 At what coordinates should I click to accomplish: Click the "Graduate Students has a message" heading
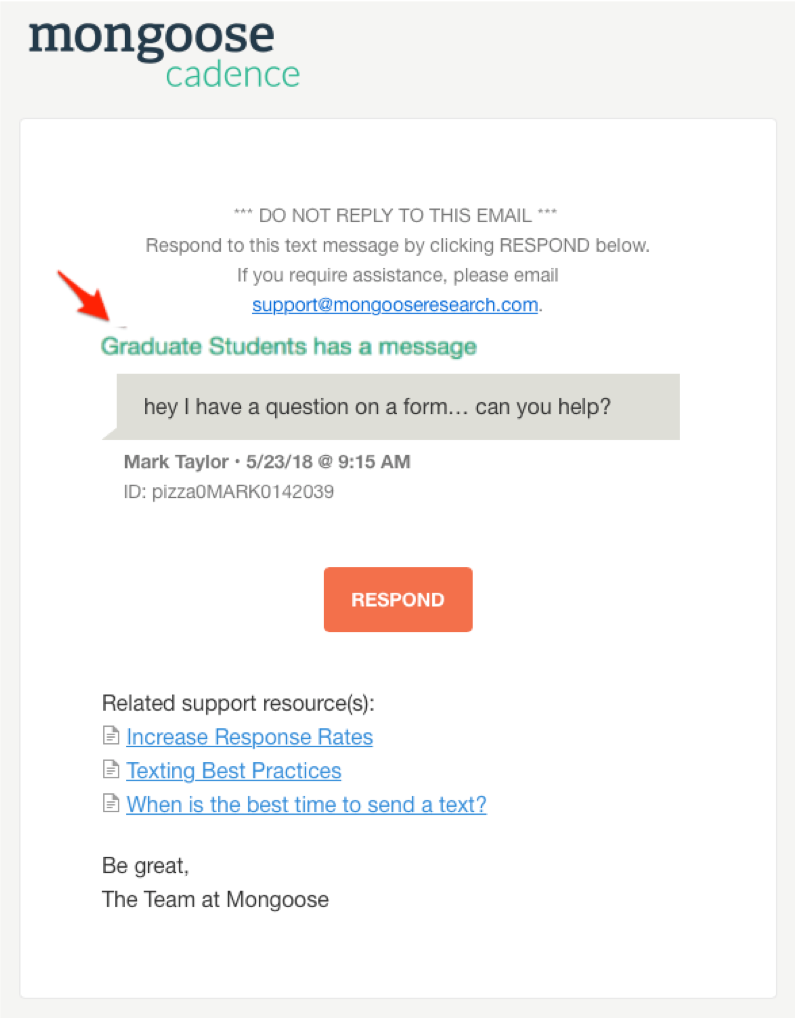tap(289, 347)
